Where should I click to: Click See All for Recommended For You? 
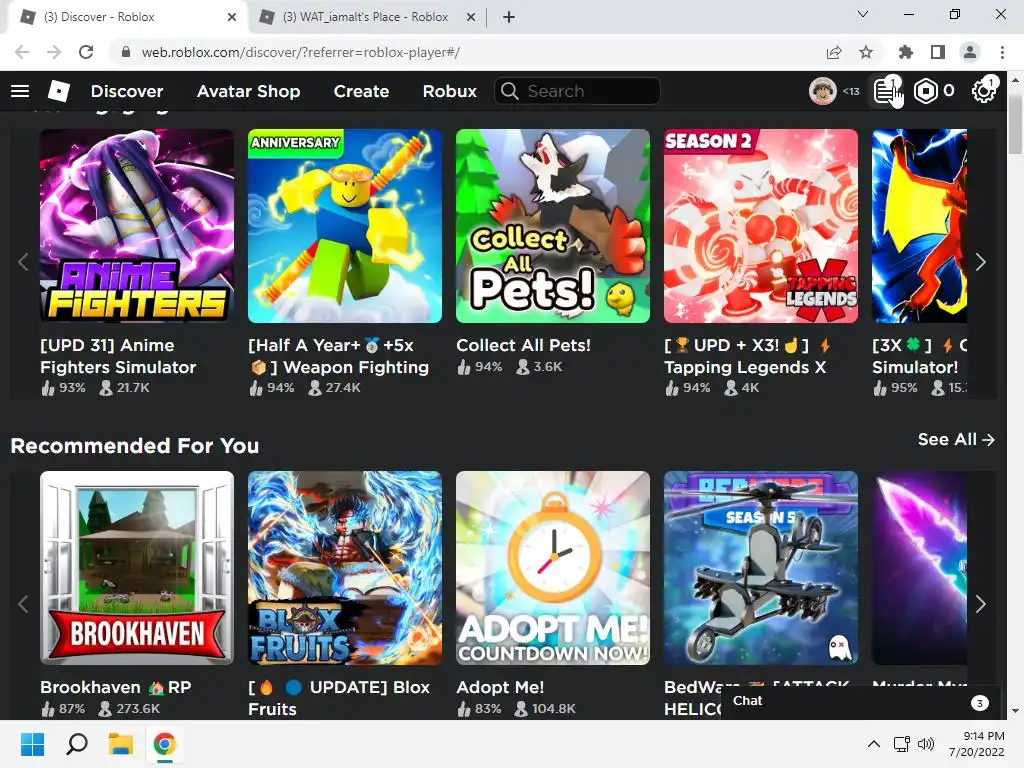coord(956,440)
